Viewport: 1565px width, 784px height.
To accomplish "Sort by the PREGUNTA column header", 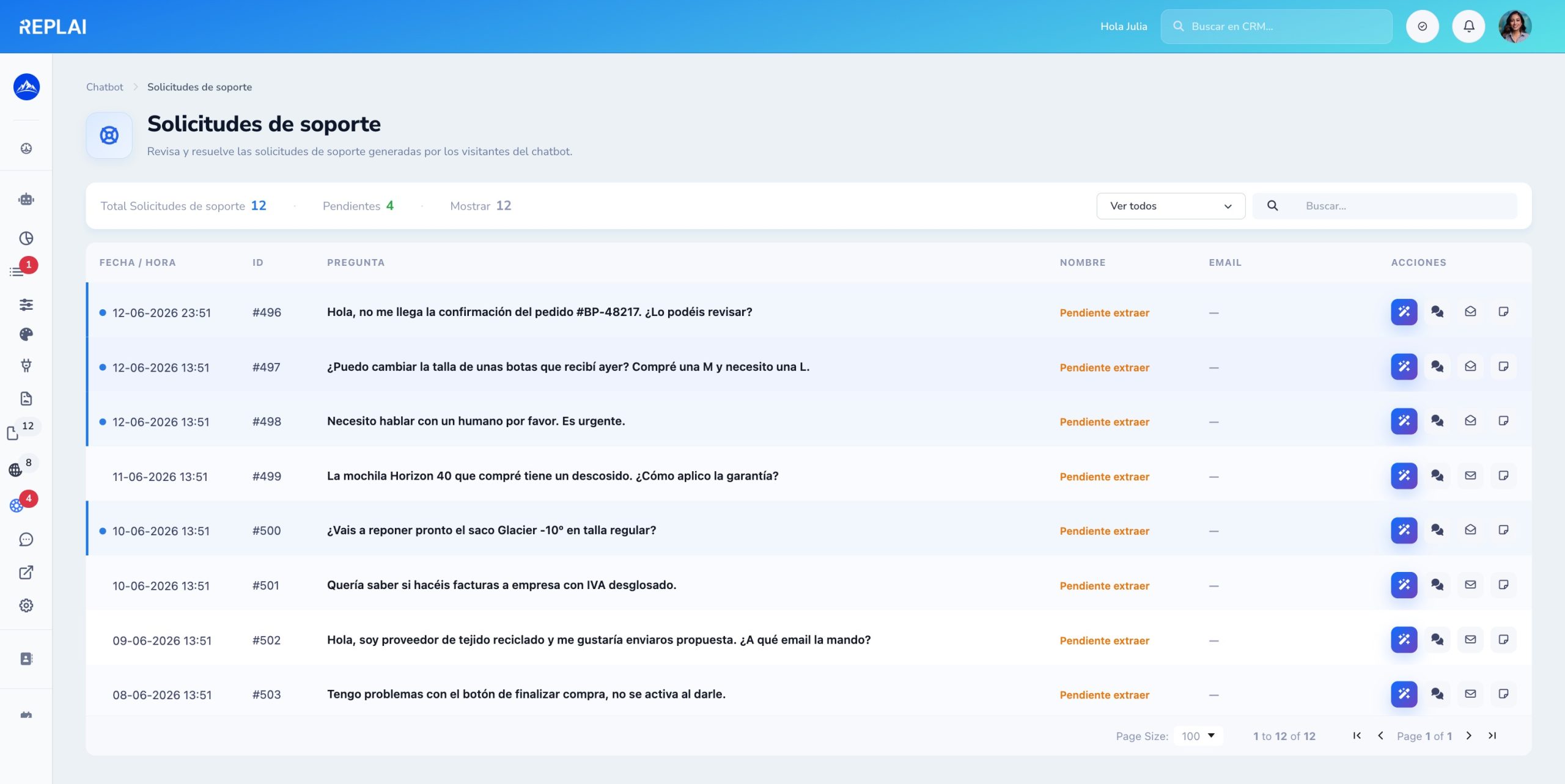I will pos(356,262).
